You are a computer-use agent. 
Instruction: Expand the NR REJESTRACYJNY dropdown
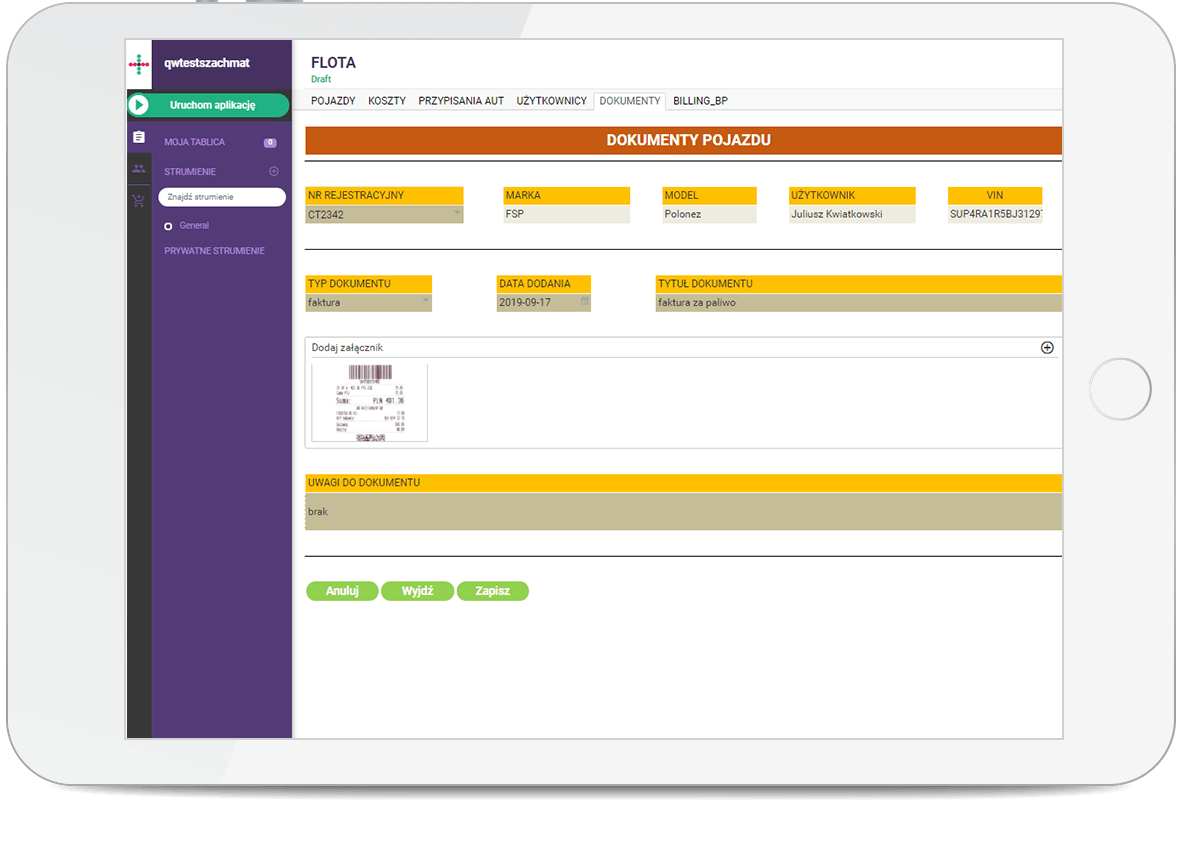coord(457,213)
